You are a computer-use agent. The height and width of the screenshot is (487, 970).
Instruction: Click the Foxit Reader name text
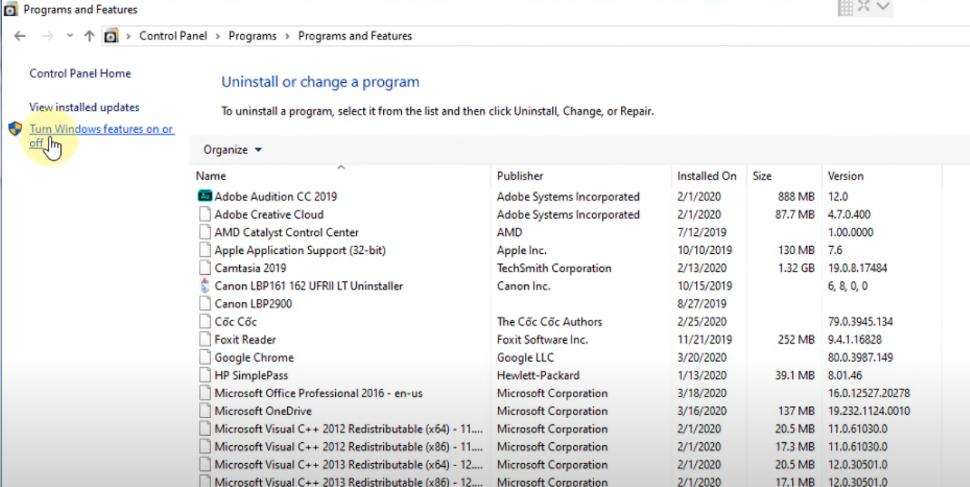tap(245, 340)
